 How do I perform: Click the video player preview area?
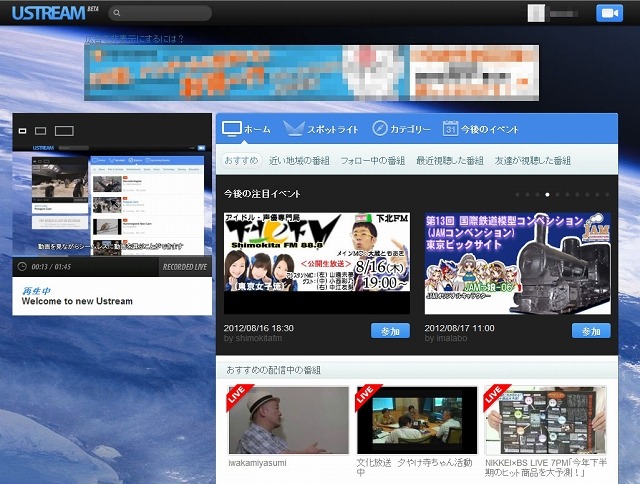coord(112,200)
